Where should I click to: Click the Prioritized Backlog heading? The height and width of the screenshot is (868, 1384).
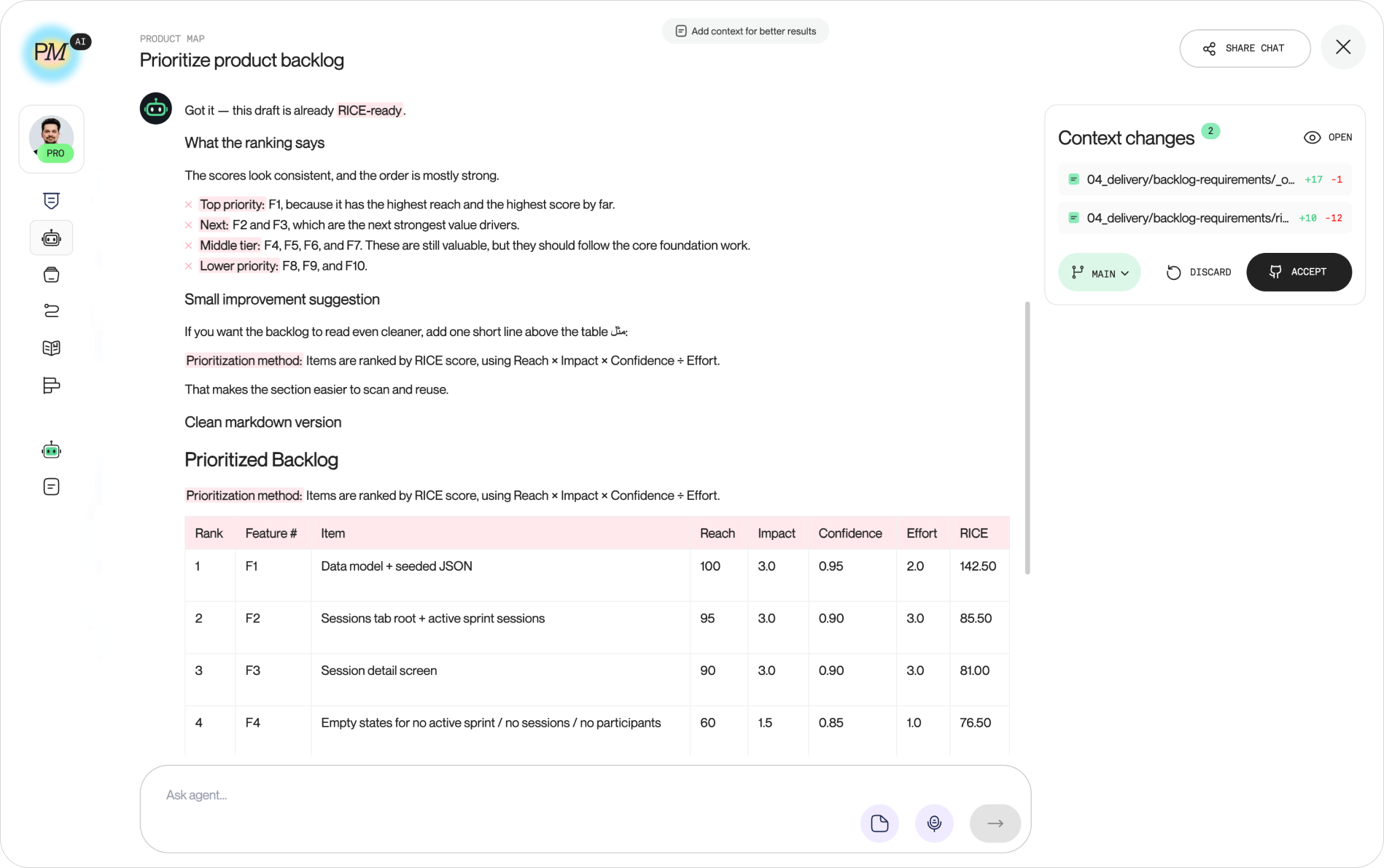pos(261,460)
